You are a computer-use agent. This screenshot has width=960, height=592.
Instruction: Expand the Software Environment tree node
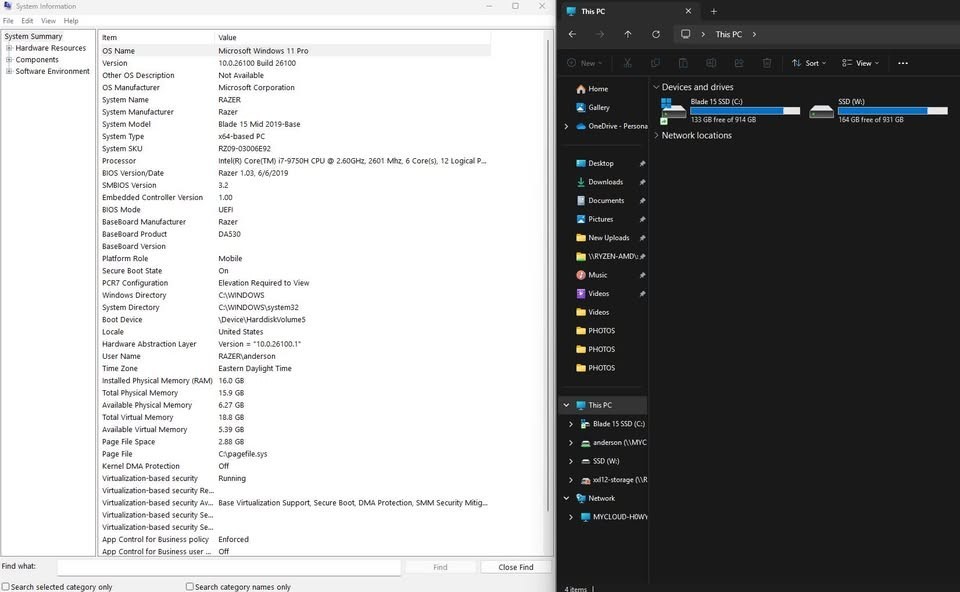[9, 71]
